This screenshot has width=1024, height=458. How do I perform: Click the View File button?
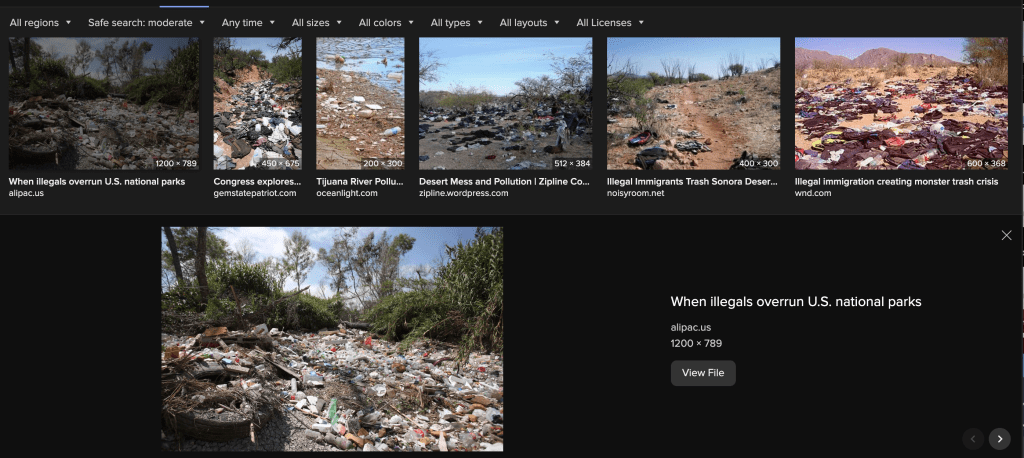702,373
